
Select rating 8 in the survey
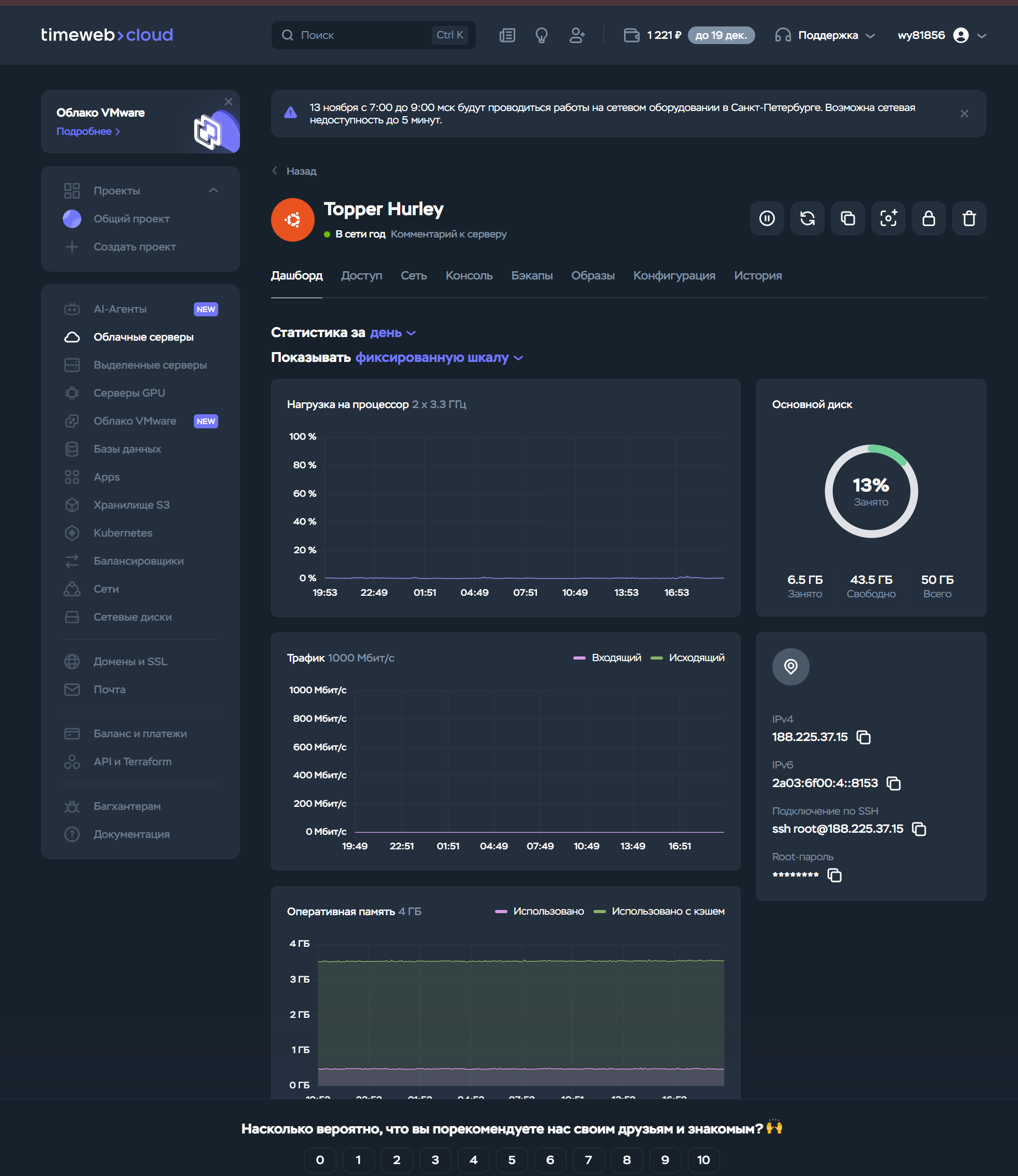point(627,1159)
